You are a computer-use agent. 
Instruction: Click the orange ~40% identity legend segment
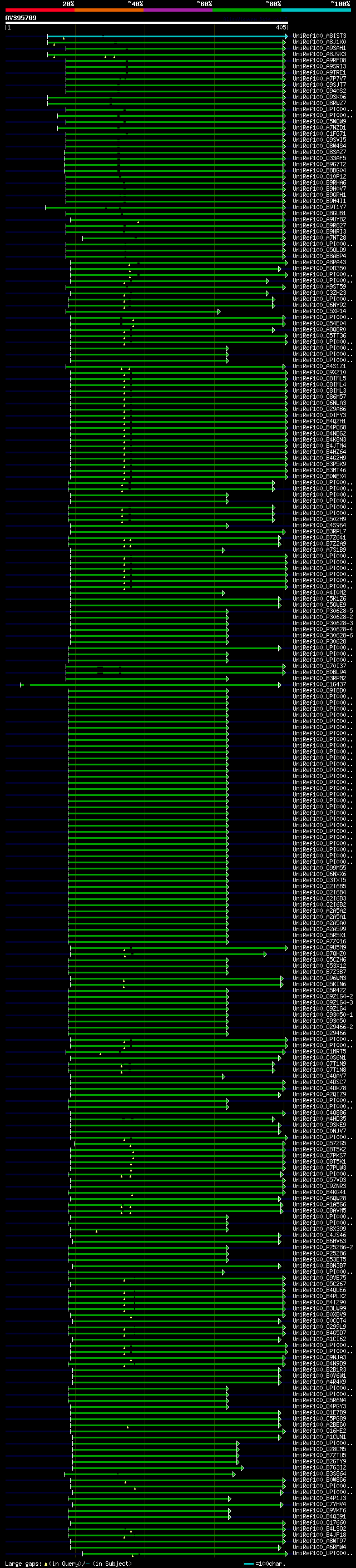109,10
